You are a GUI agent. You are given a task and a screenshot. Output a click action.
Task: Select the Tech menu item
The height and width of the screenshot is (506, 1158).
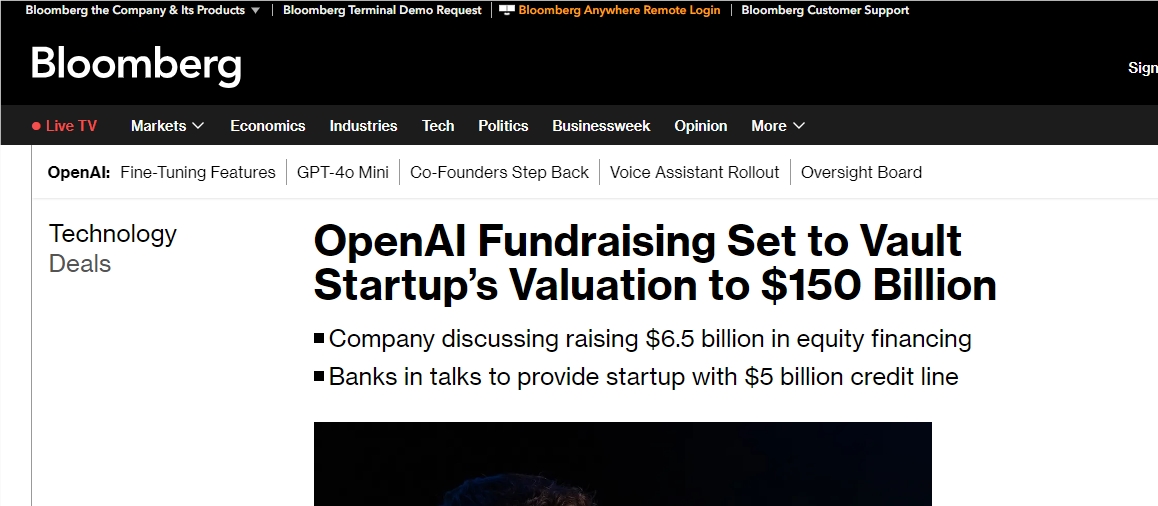[x=438, y=126]
